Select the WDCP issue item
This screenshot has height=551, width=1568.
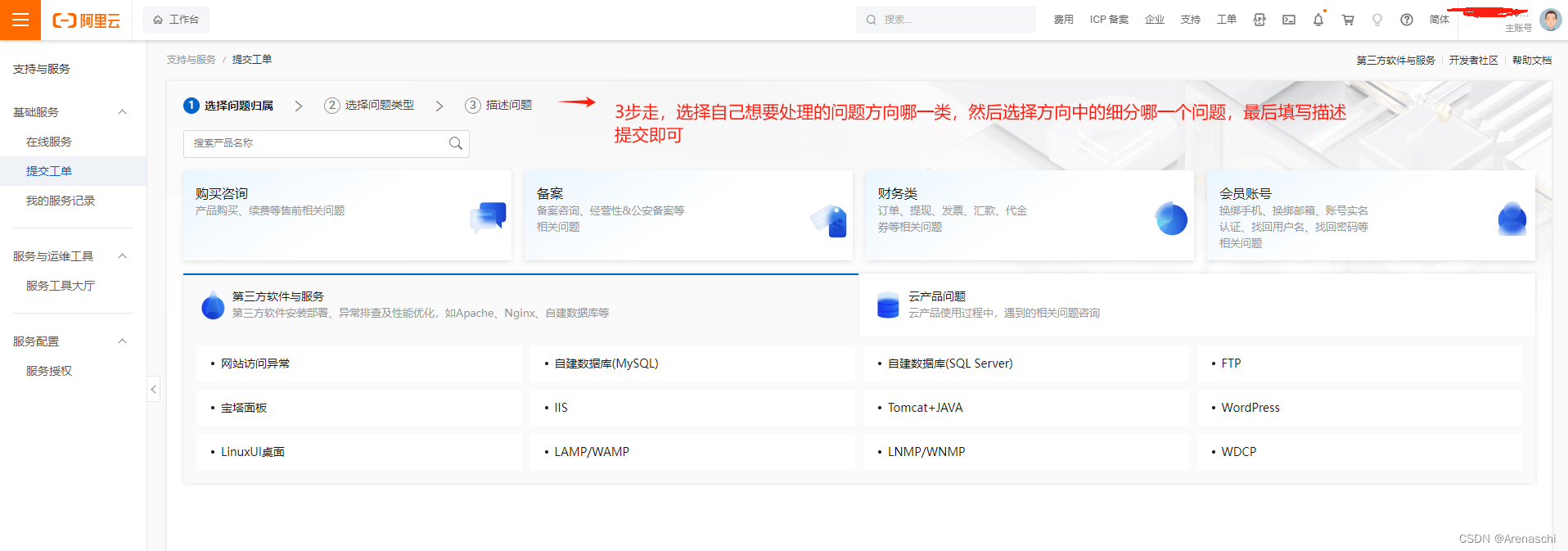(1359, 452)
